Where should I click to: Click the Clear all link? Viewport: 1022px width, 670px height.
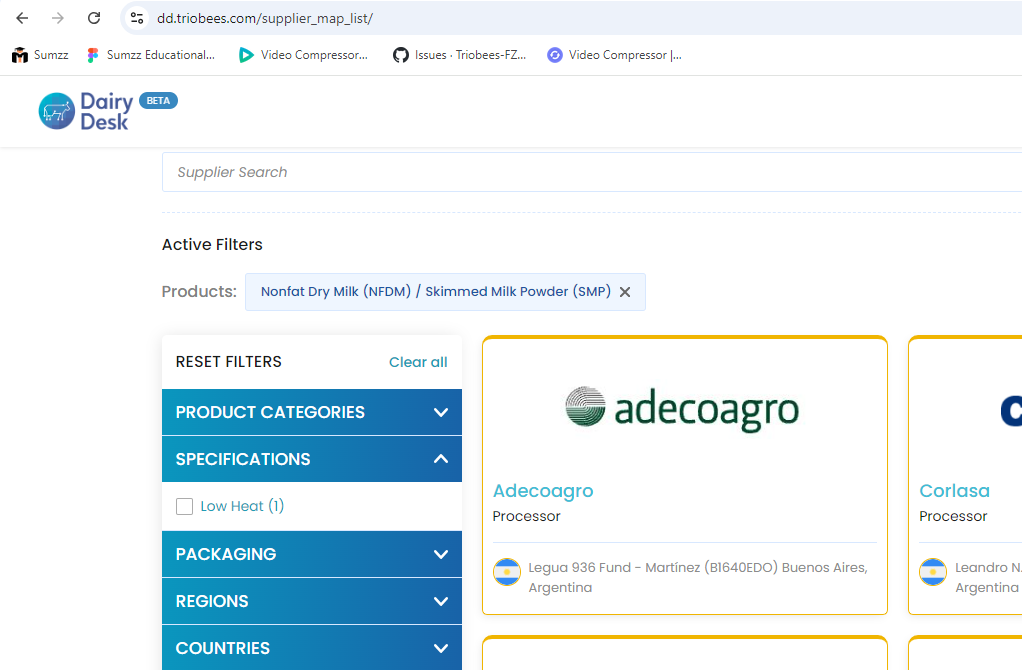click(418, 362)
